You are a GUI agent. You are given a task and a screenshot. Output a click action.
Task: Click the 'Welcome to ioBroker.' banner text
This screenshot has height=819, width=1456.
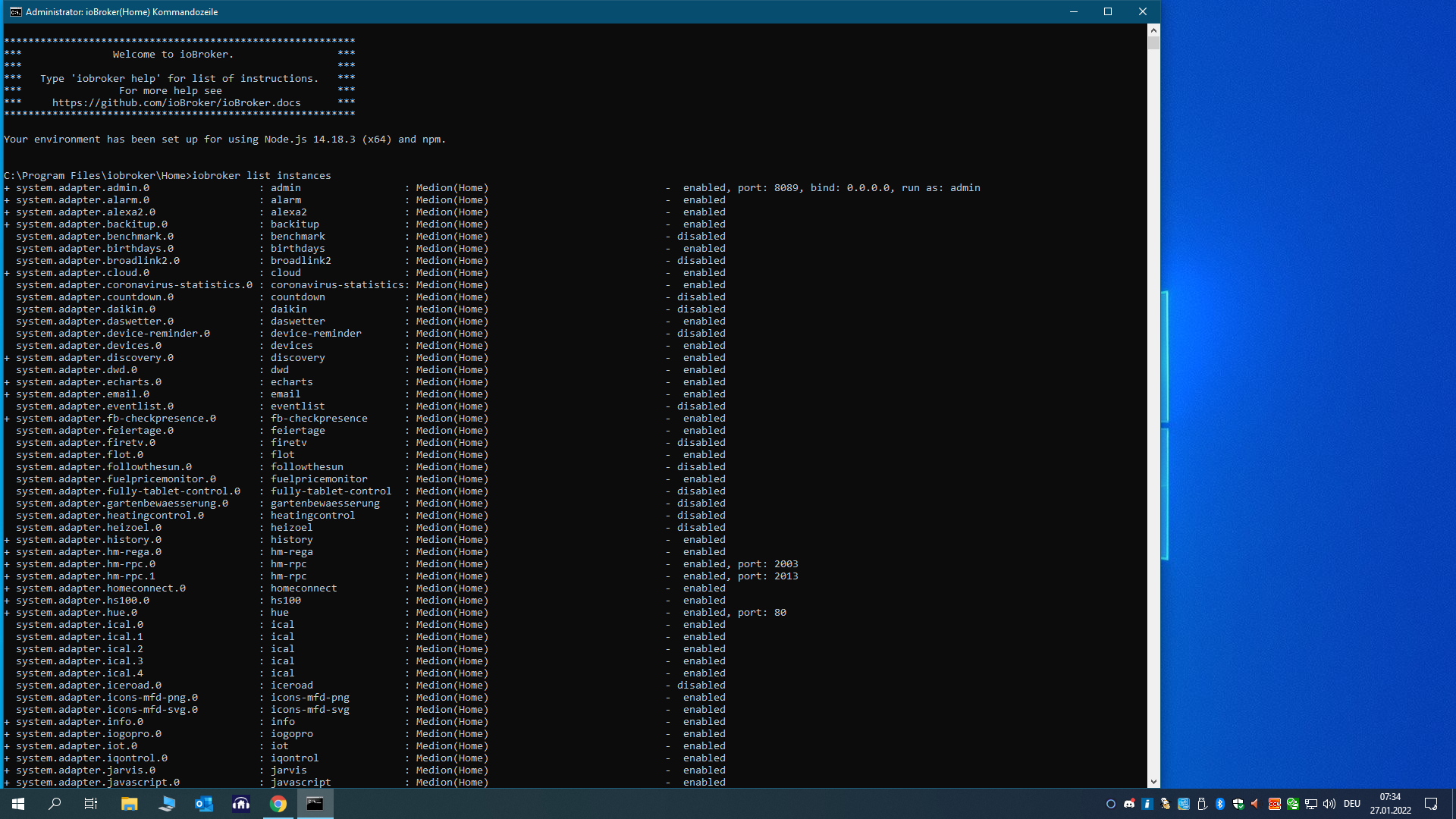(174, 55)
